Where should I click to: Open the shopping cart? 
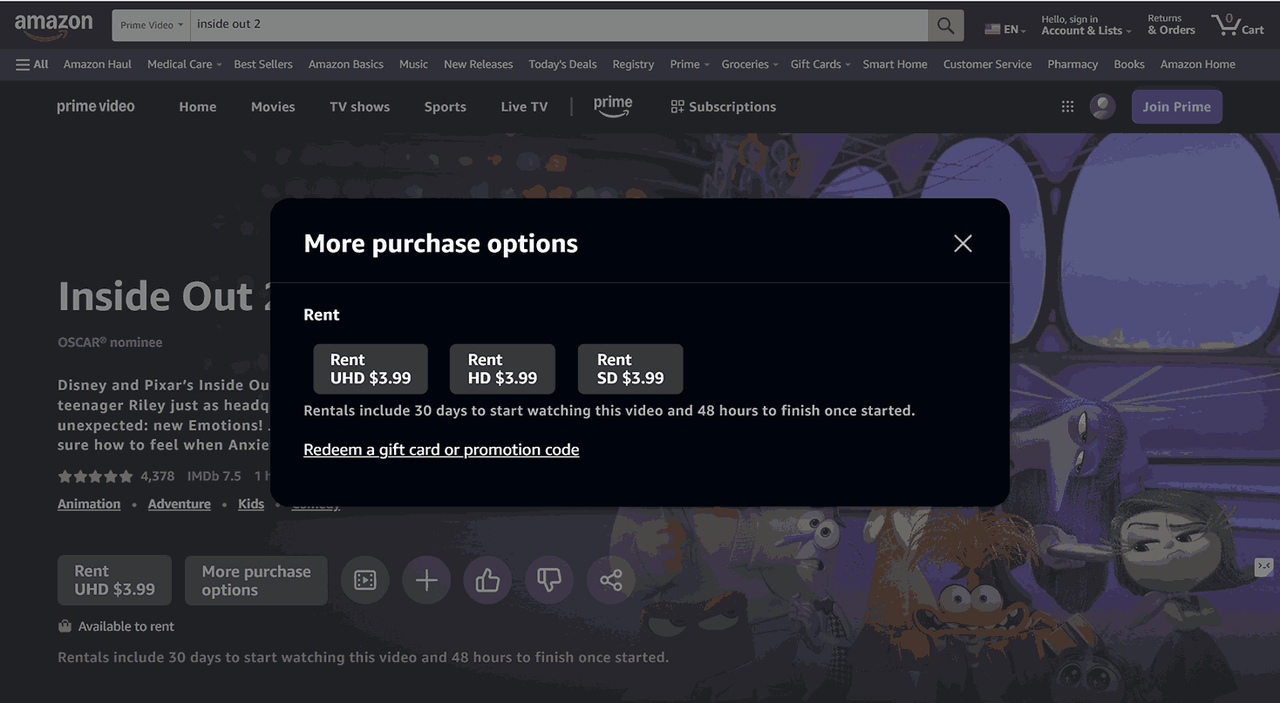pyautogui.click(x=1237, y=25)
